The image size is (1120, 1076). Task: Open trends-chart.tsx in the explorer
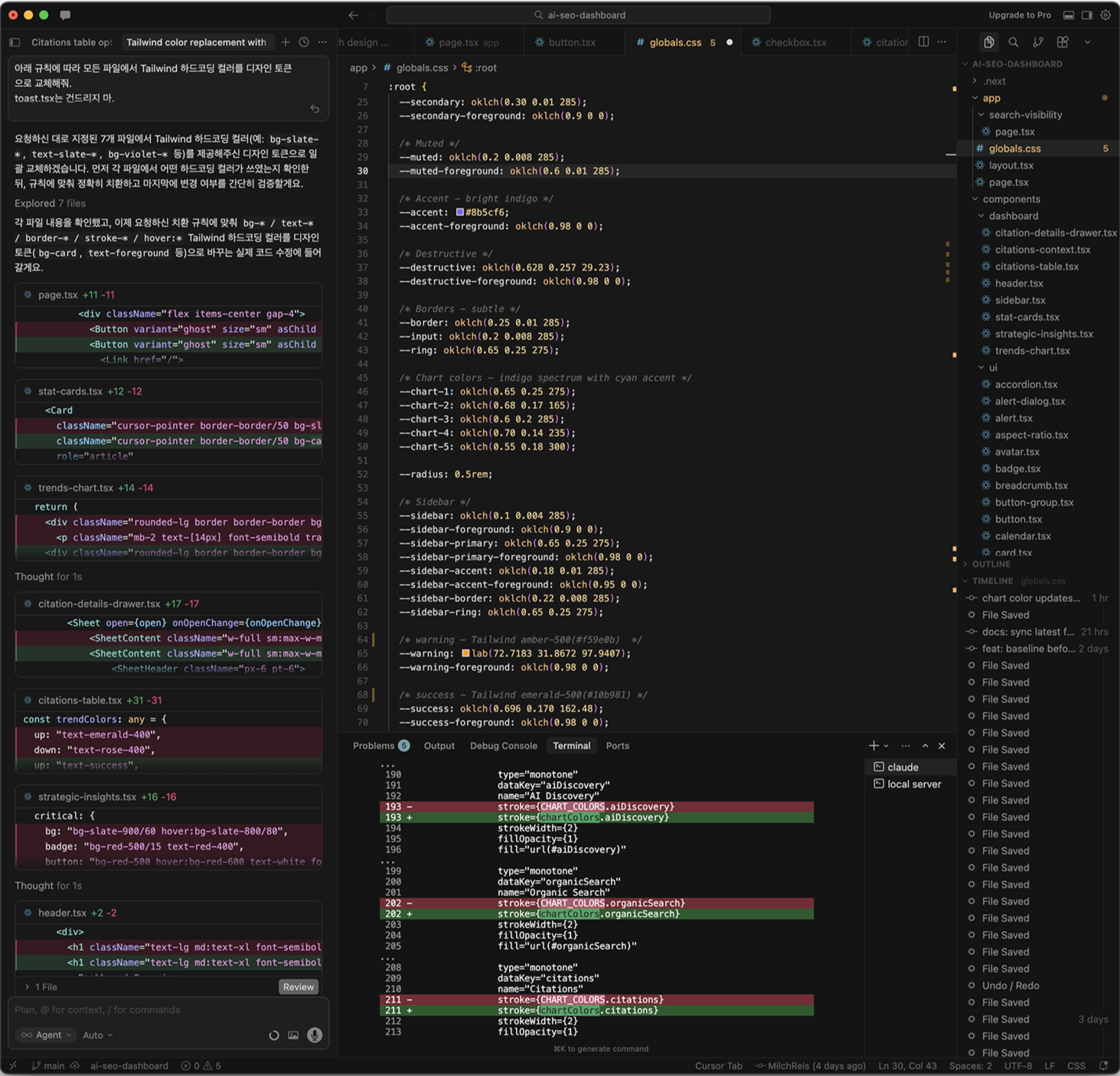1032,351
